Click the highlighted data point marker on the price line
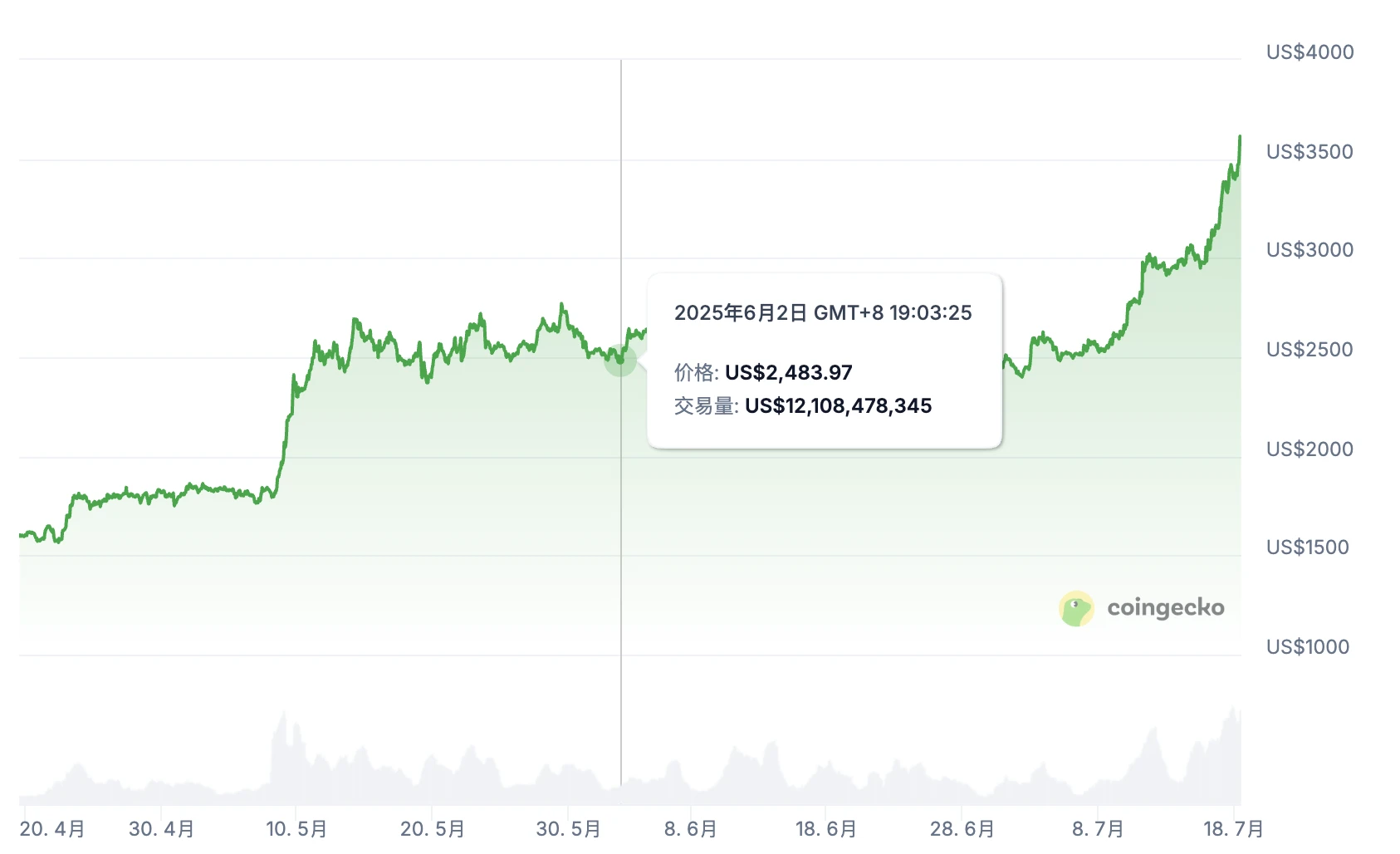This screenshot has width=1400, height=854. pyautogui.click(x=620, y=361)
